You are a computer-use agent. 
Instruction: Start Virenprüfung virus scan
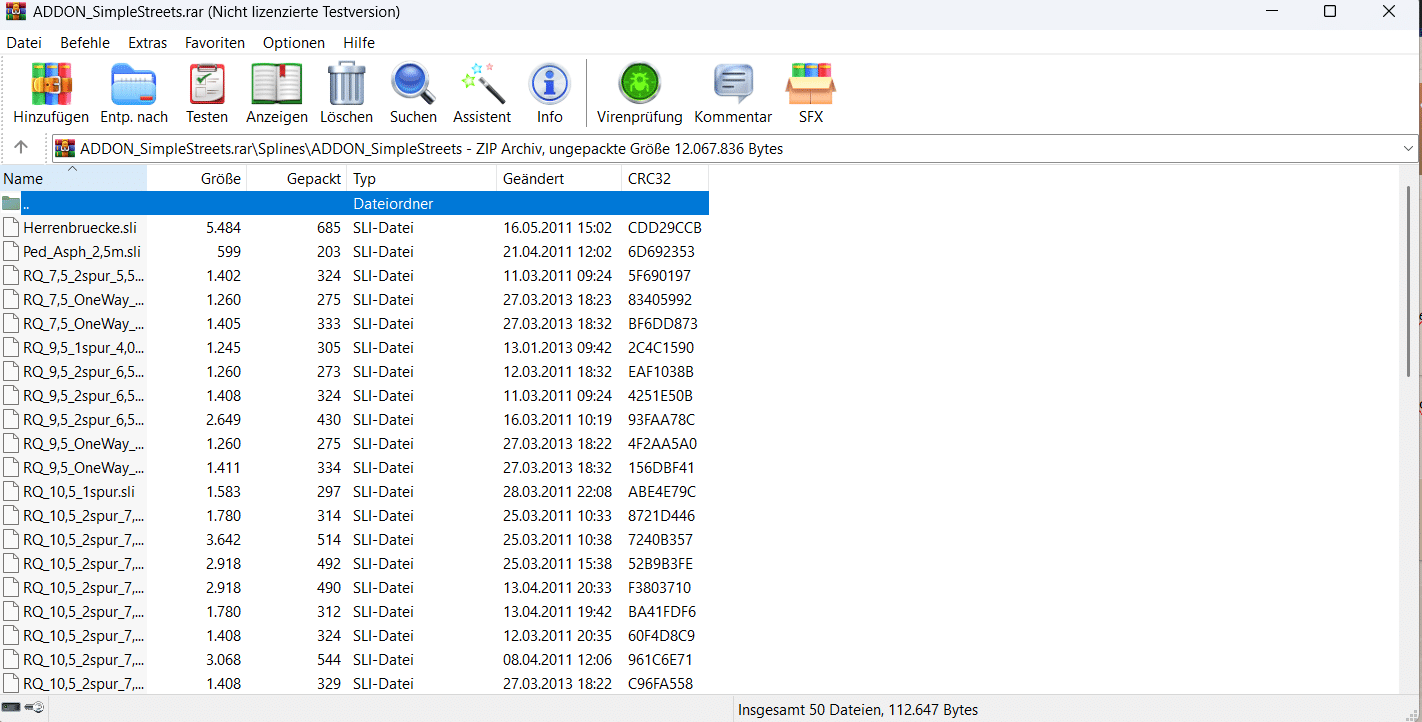click(639, 85)
